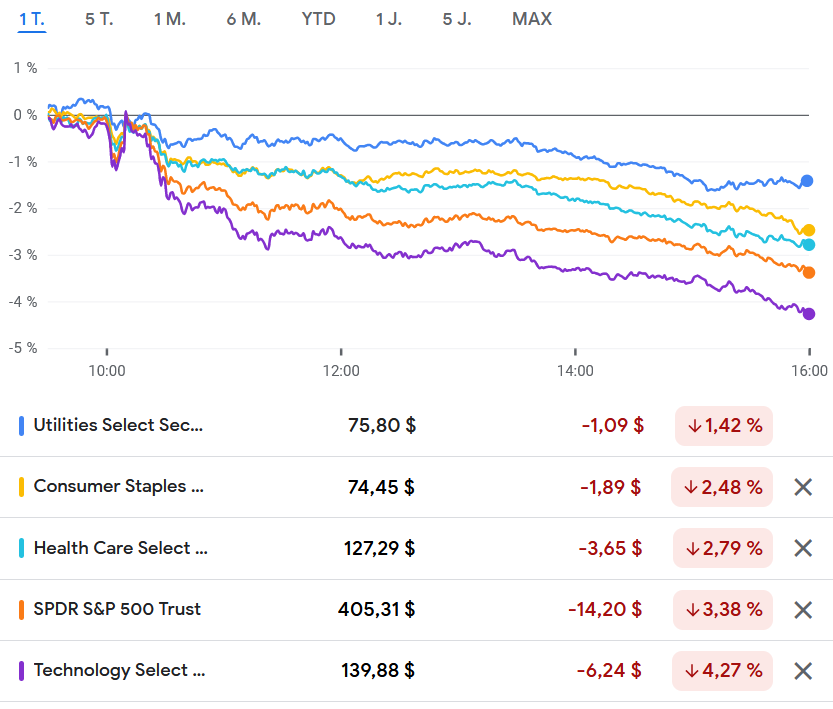The height and width of the screenshot is (709, 833).
Task: Remove SPDR S&P 500 Trust with X
Action: pyautogui.click(x=802, y=609)
